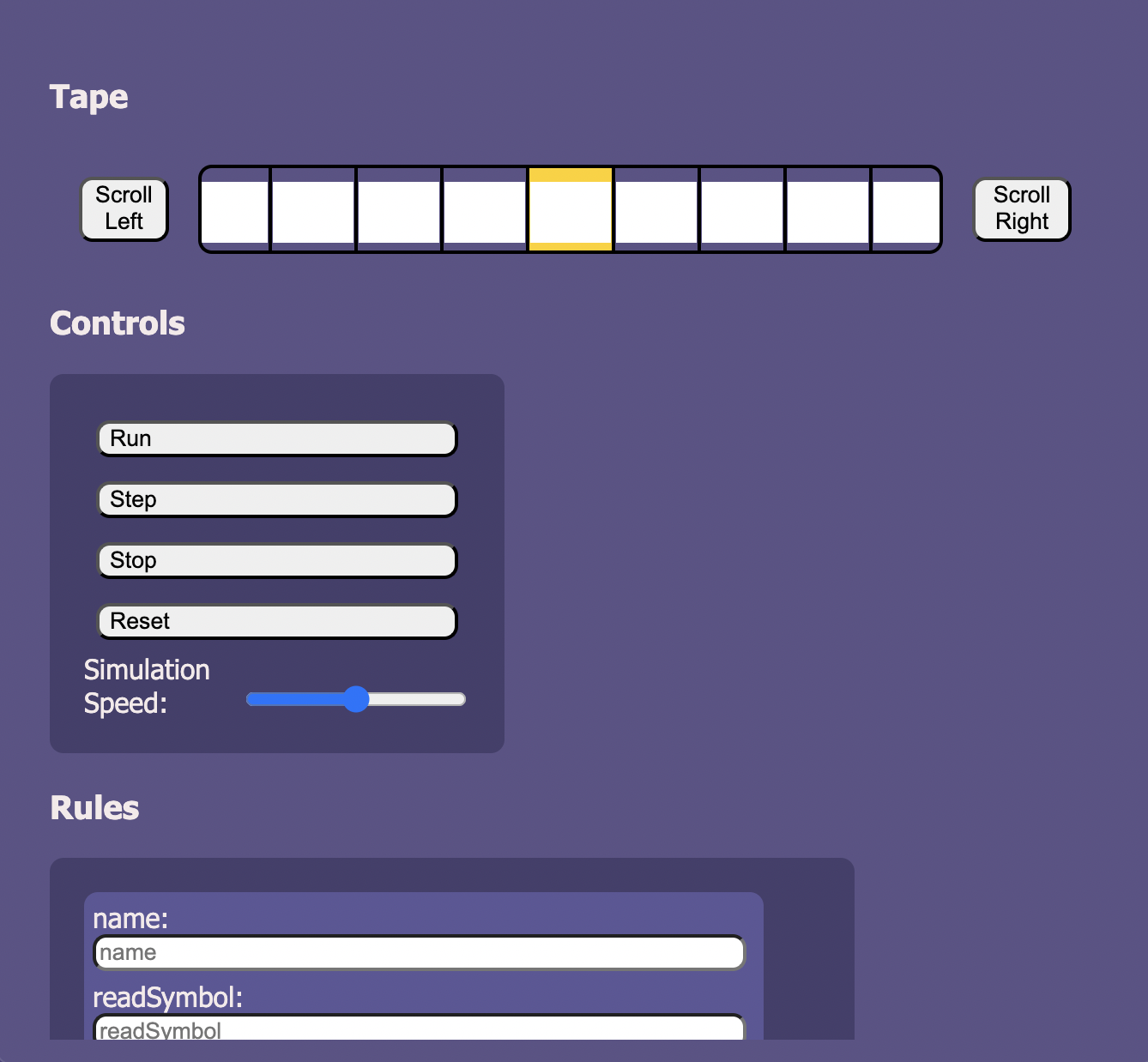Image resolution: width=1148 pixels, height=1062 pixels.
Task: Click the Scroll Left tape button
Action: point(124,209)
